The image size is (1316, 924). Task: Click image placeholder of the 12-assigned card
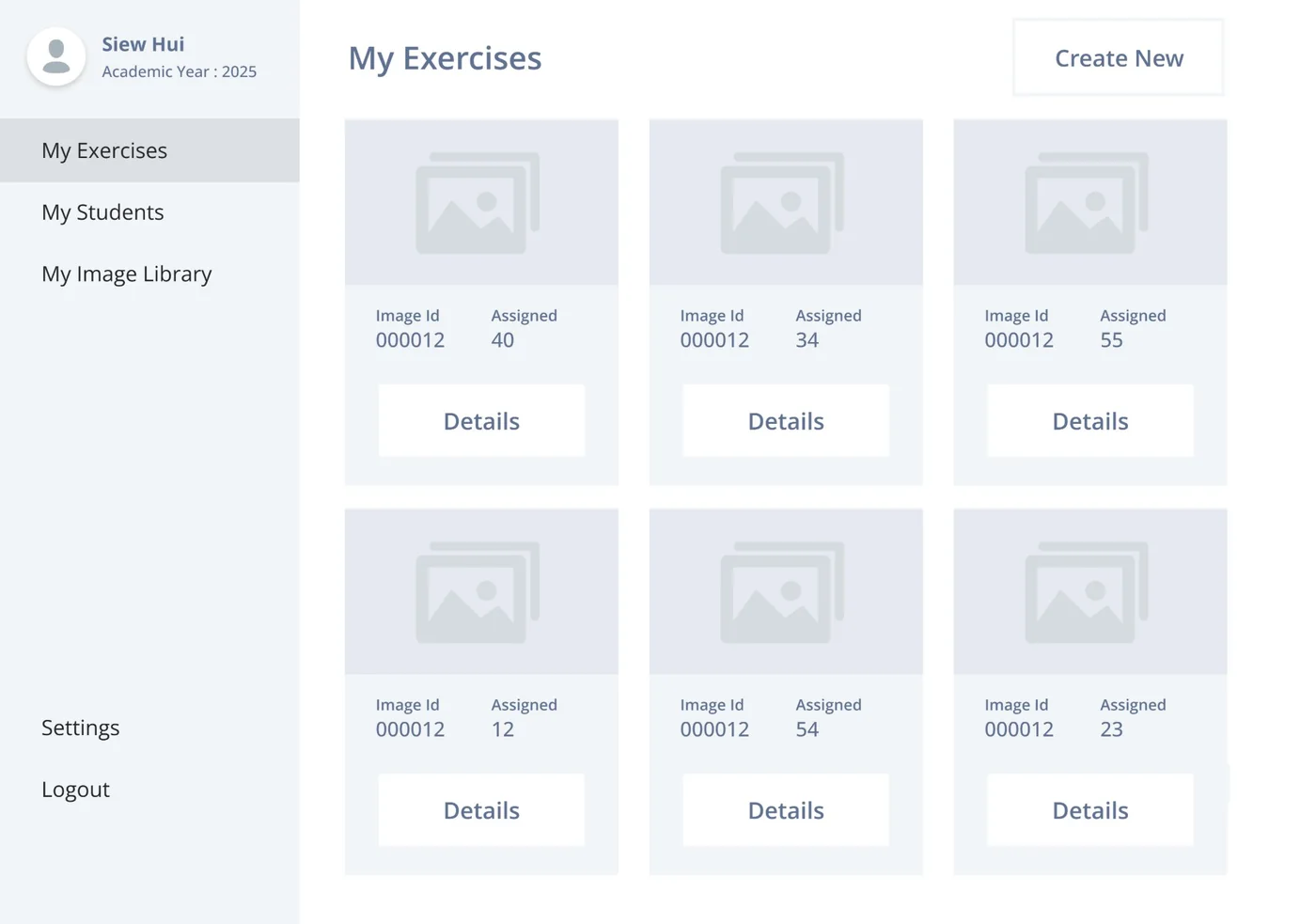click(x=481, y=591)
